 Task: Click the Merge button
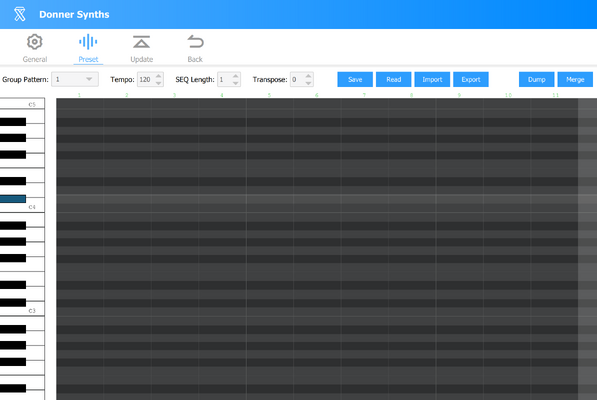(575, 79)
